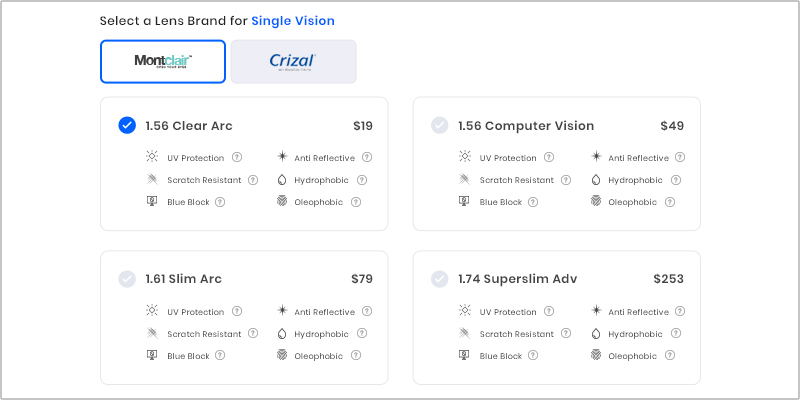View Oleophobic help in 1.74 Superslim Adv
This screenshot has height=400, width=800.
pyautogui.click(x=670, y=355)
